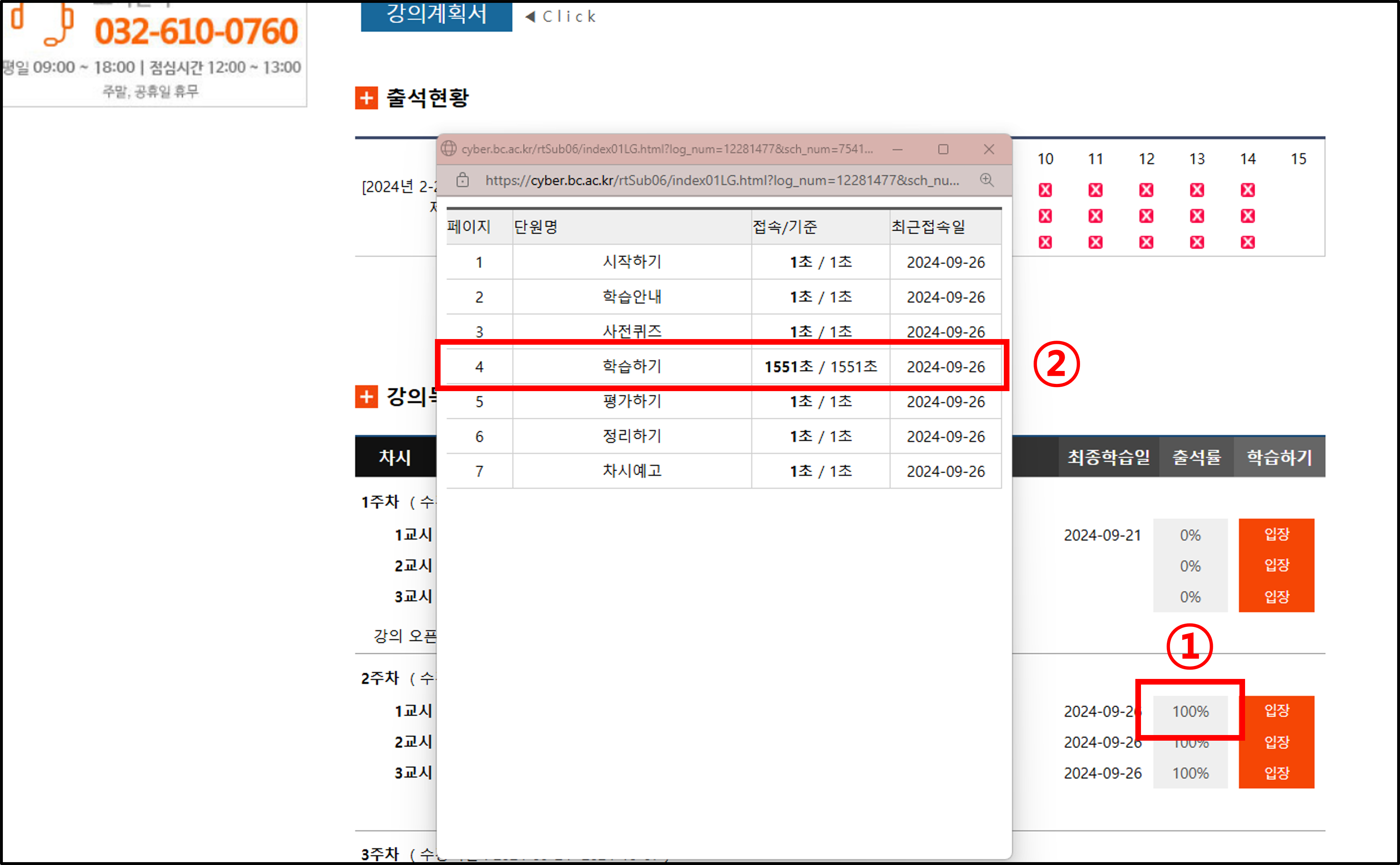Click top X attendance mark under week 11
1400x865 pixels.
click(1095, 190)
